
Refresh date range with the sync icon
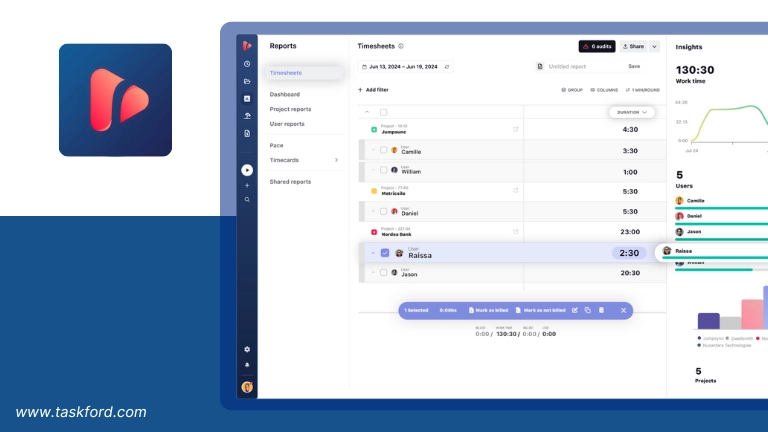447,67
